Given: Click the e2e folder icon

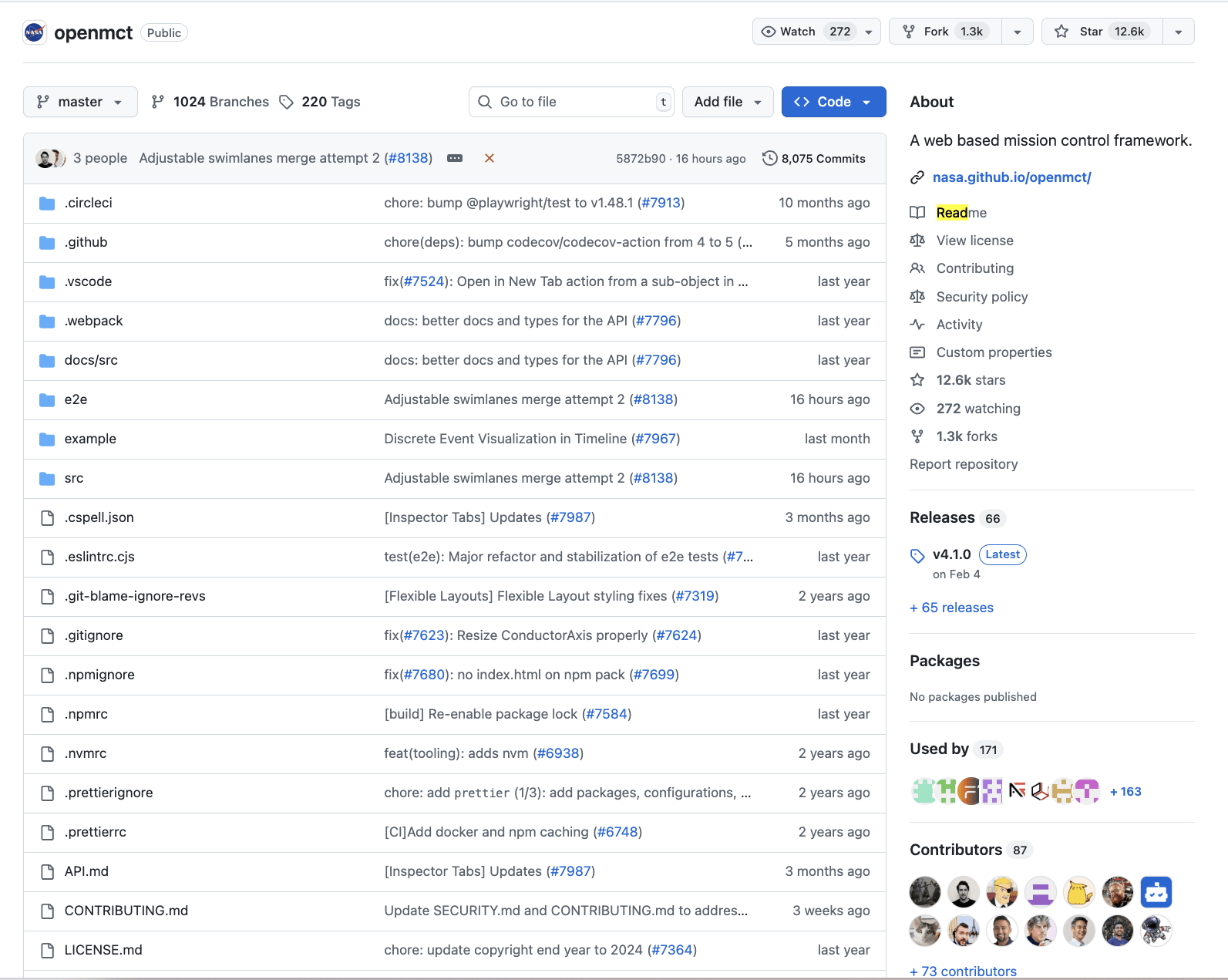Looking at the screenshot, I should click(x=47, y=400).
